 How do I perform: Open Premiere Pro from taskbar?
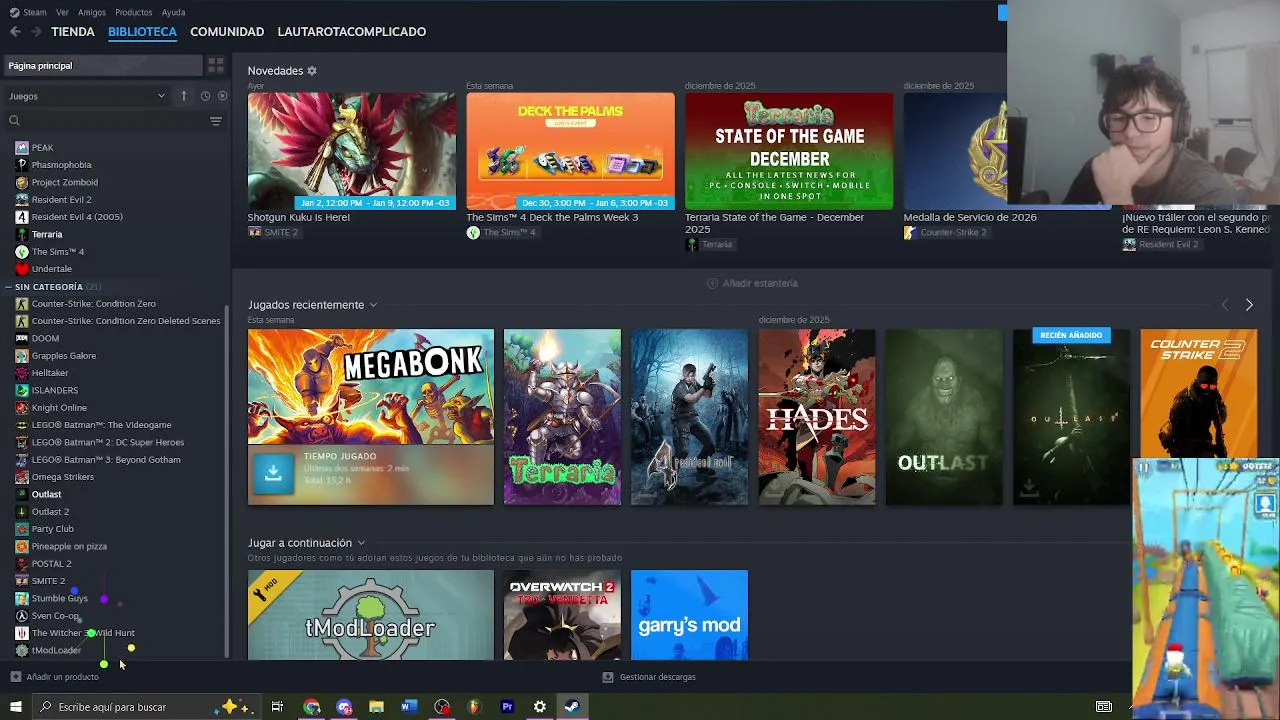click(507, 707)
